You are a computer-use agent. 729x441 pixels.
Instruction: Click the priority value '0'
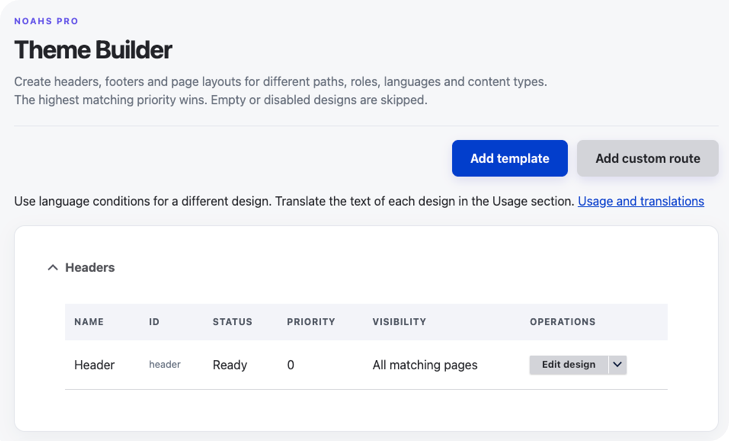click(291, 365)
